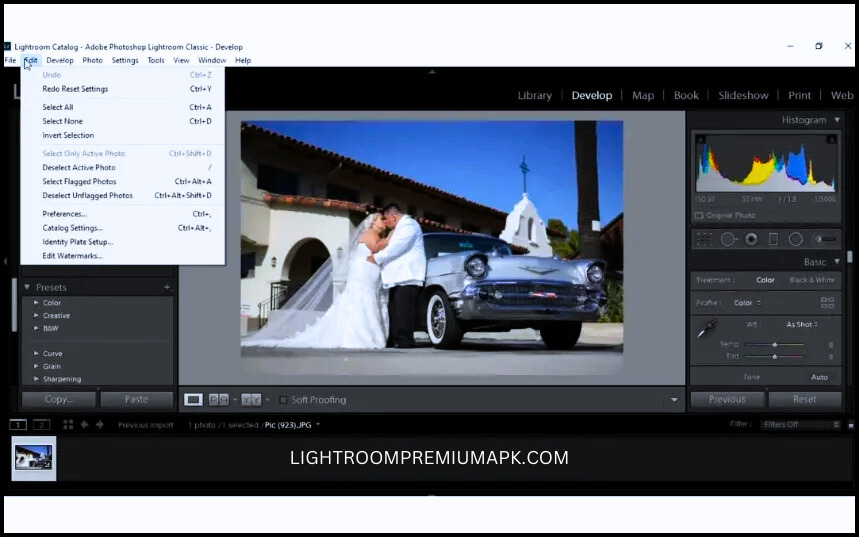Switch to Loupe view in toolbar
The height and width of the screenshot is (537, 859).
point(193,400)
